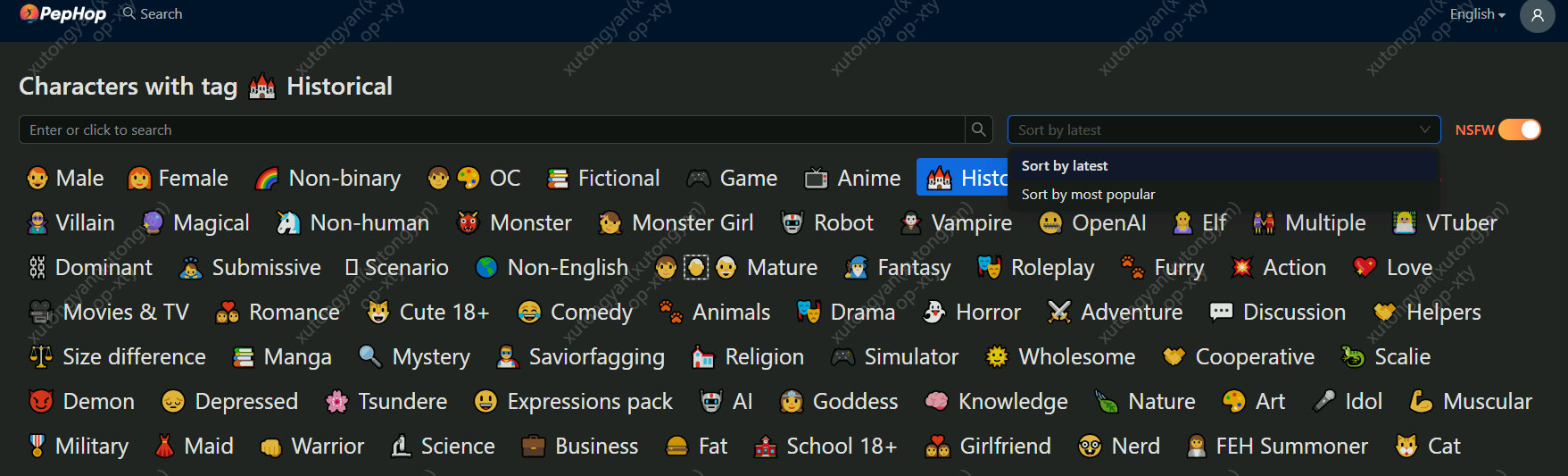The height and width of the screenshot is (476, 1568).
Task: Select the Mature tag
Action: coord(736,267)
